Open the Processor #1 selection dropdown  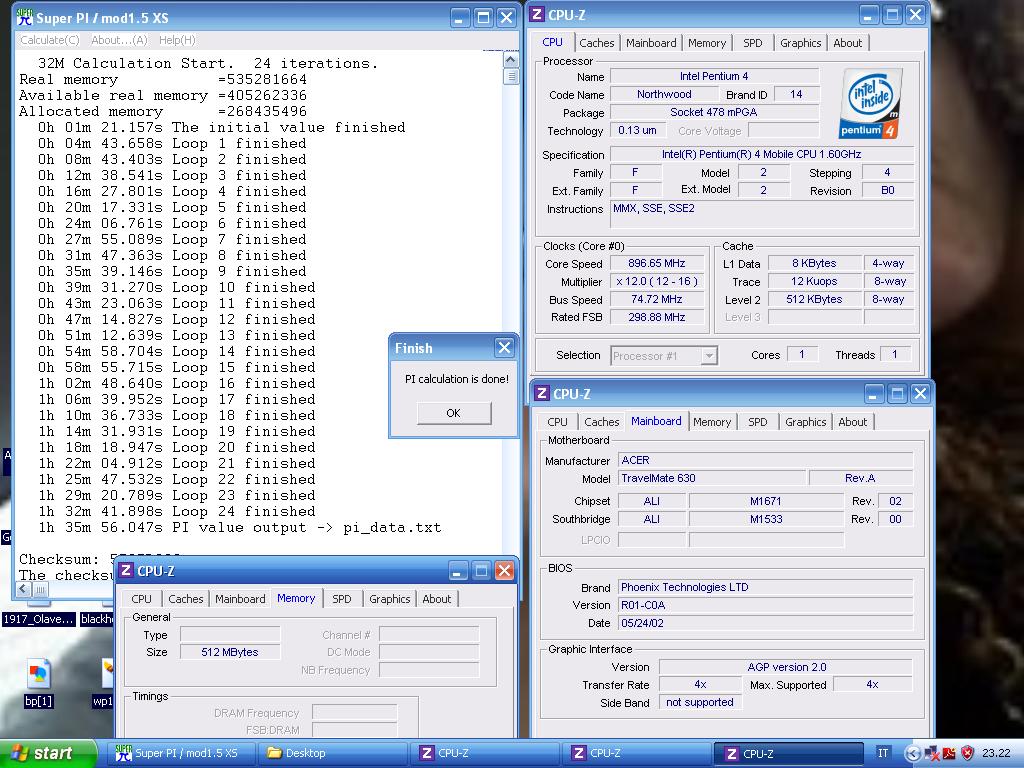click(x=709, y=356)
